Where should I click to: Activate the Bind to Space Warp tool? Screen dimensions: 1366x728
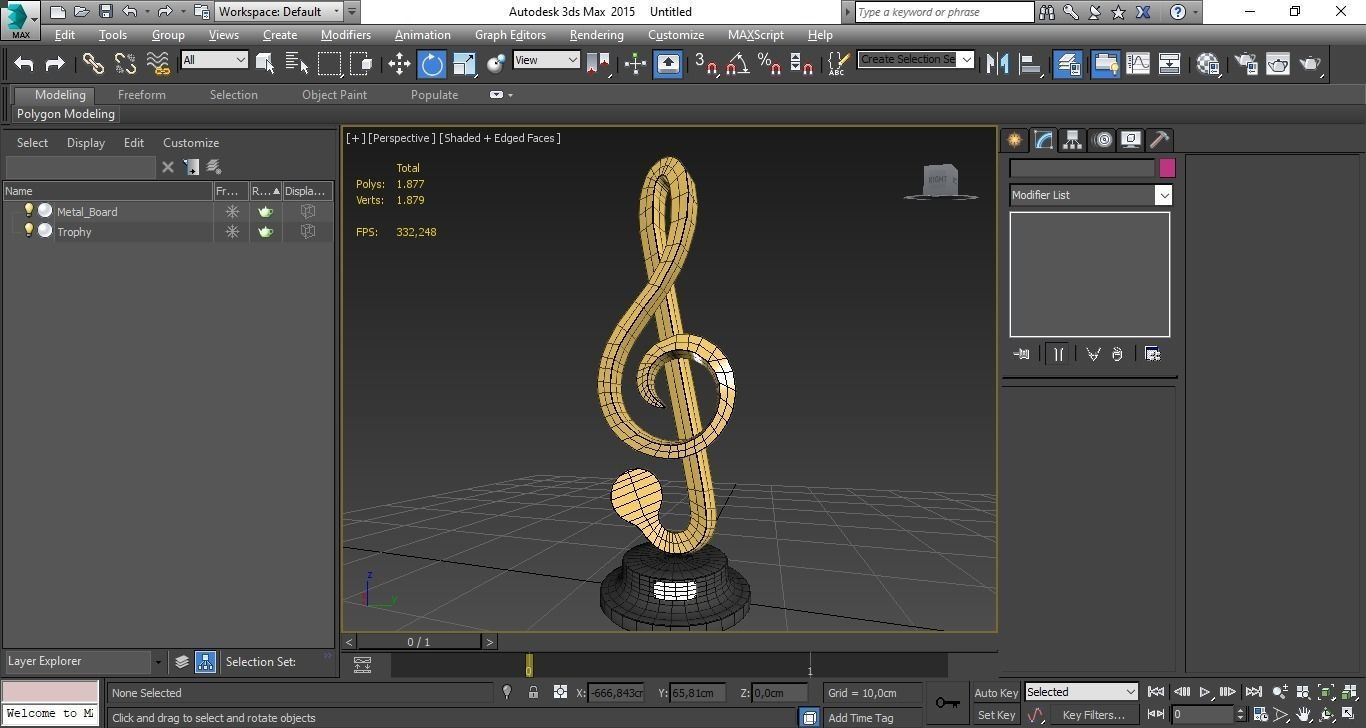(157, 63)
